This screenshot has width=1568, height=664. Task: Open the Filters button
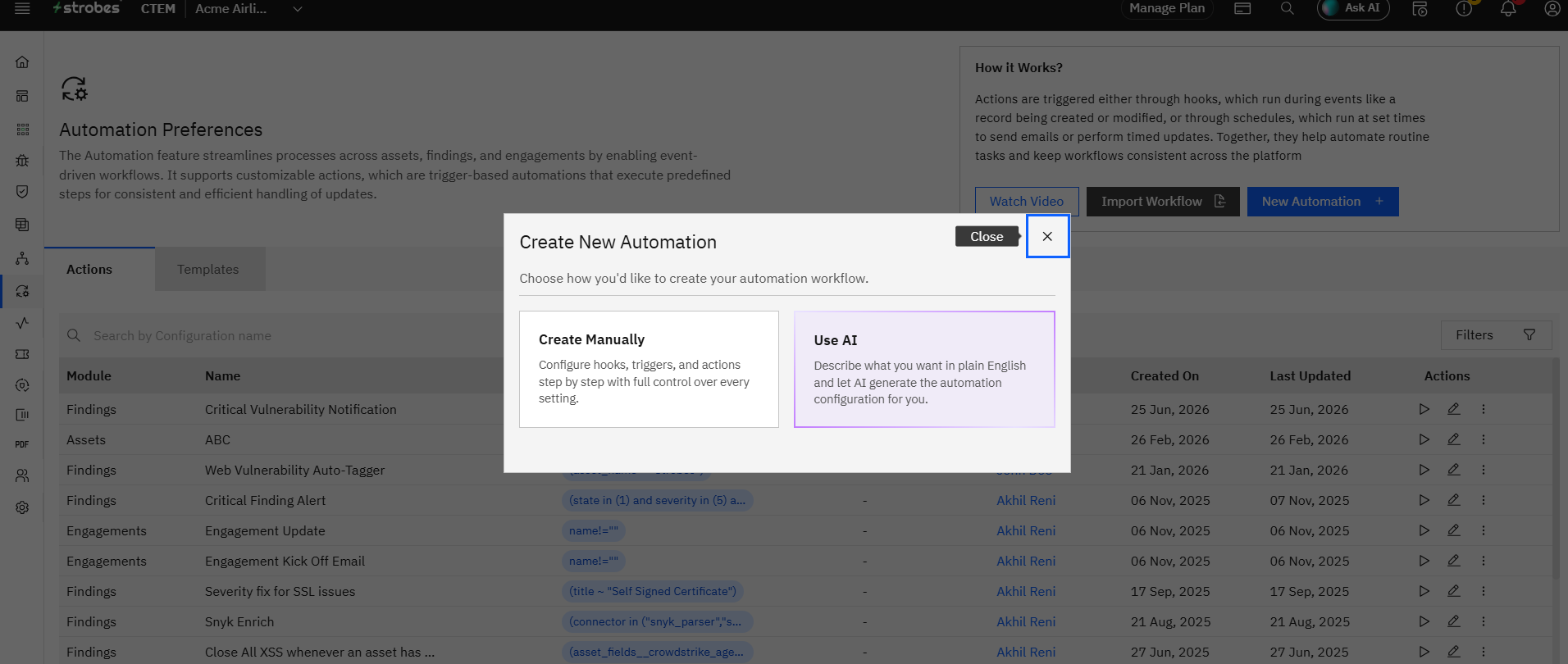pyautogui.click(x=1496, y=335)
